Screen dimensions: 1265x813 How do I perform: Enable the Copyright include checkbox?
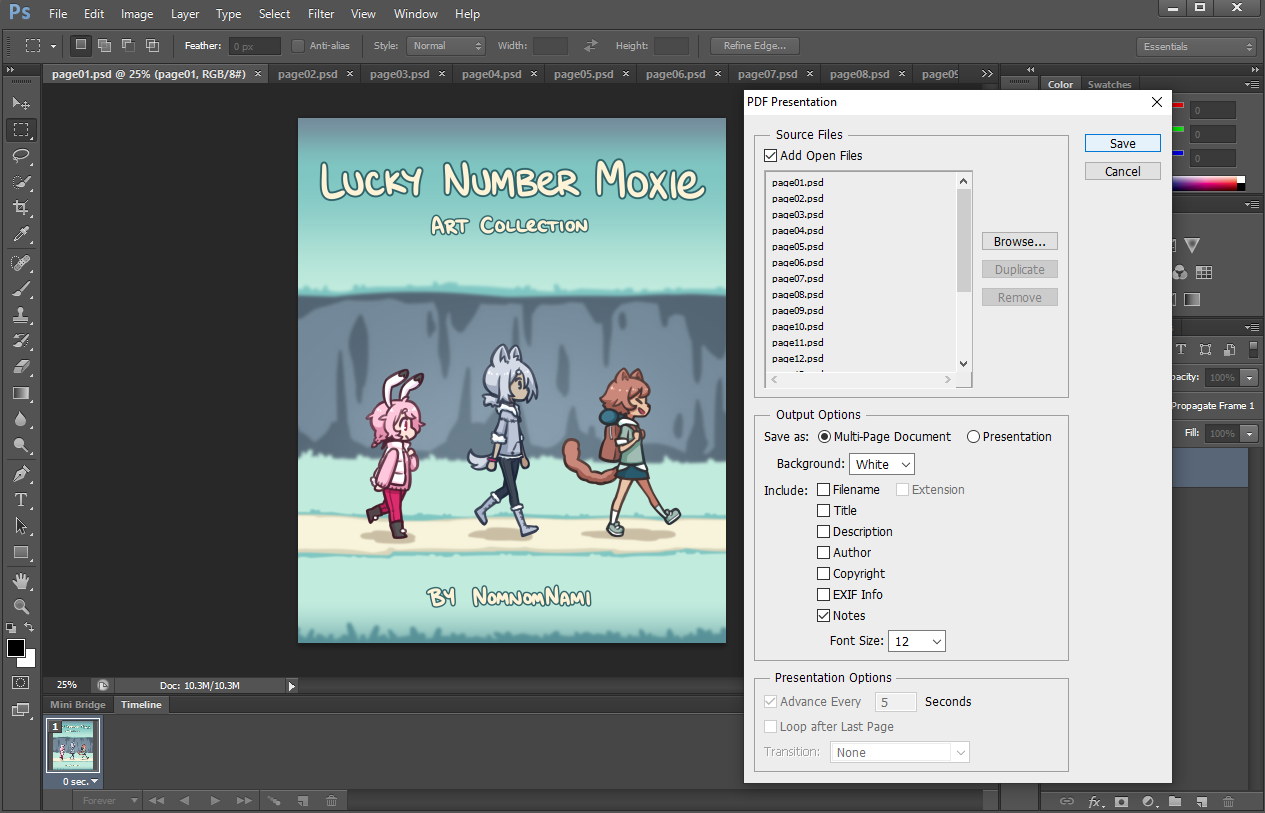(x=824, y=573)
